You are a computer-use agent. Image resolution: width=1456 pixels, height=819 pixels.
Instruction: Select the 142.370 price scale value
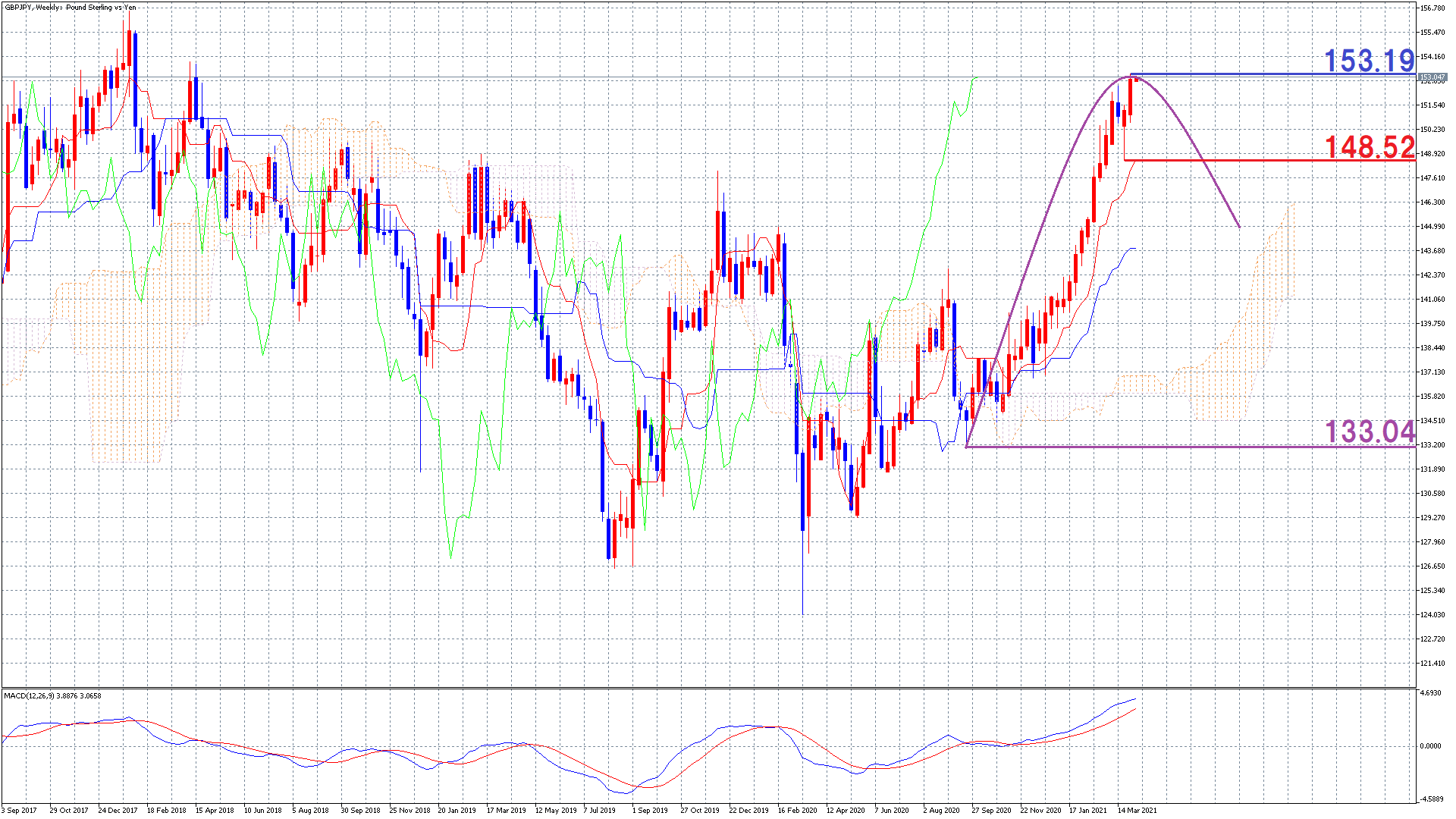1432,275
